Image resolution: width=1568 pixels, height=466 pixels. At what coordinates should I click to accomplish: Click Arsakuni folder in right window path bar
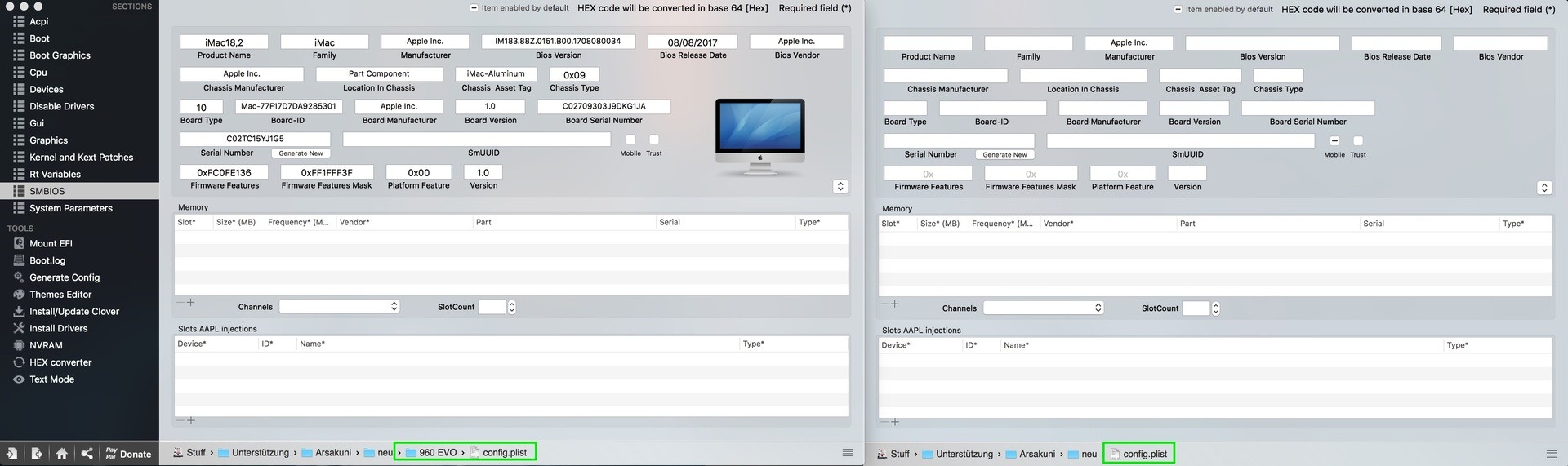click(1031, 455)
